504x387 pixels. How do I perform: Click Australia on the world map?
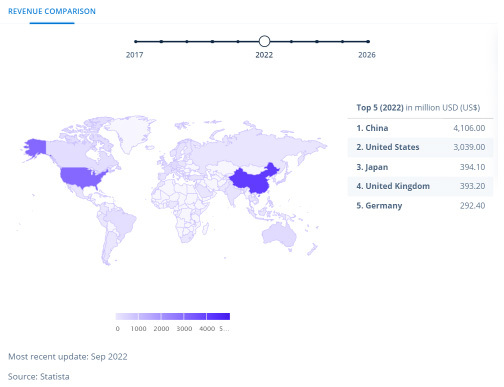point(279,234)
